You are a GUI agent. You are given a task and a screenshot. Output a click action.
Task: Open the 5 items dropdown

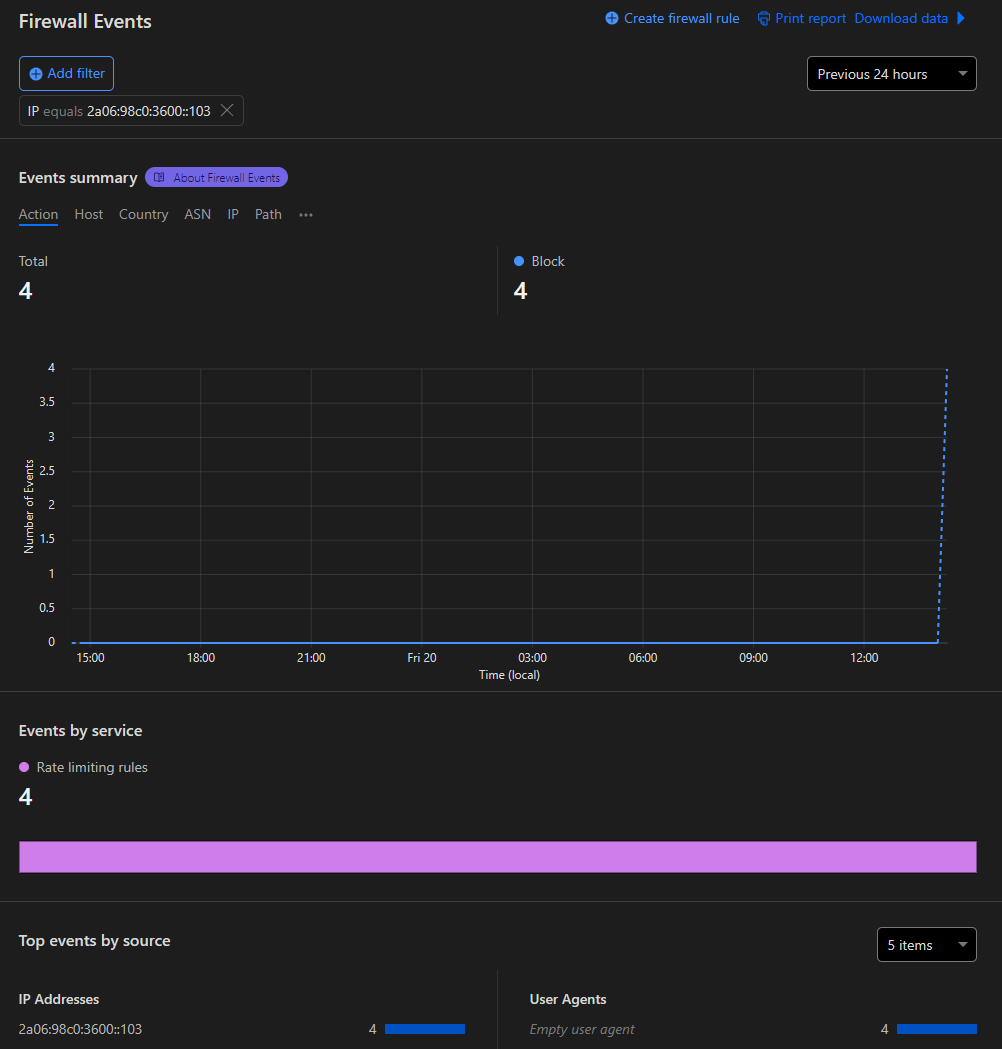(925, 944)
